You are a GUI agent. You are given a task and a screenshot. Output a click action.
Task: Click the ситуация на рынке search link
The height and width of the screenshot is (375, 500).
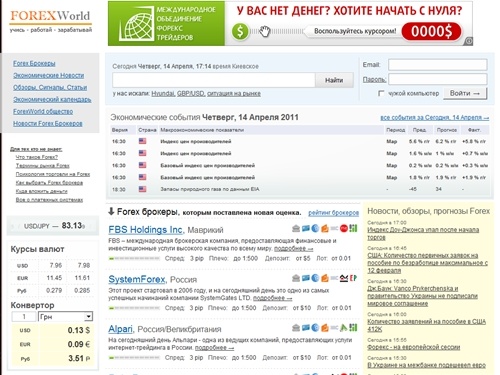[234, 94]
